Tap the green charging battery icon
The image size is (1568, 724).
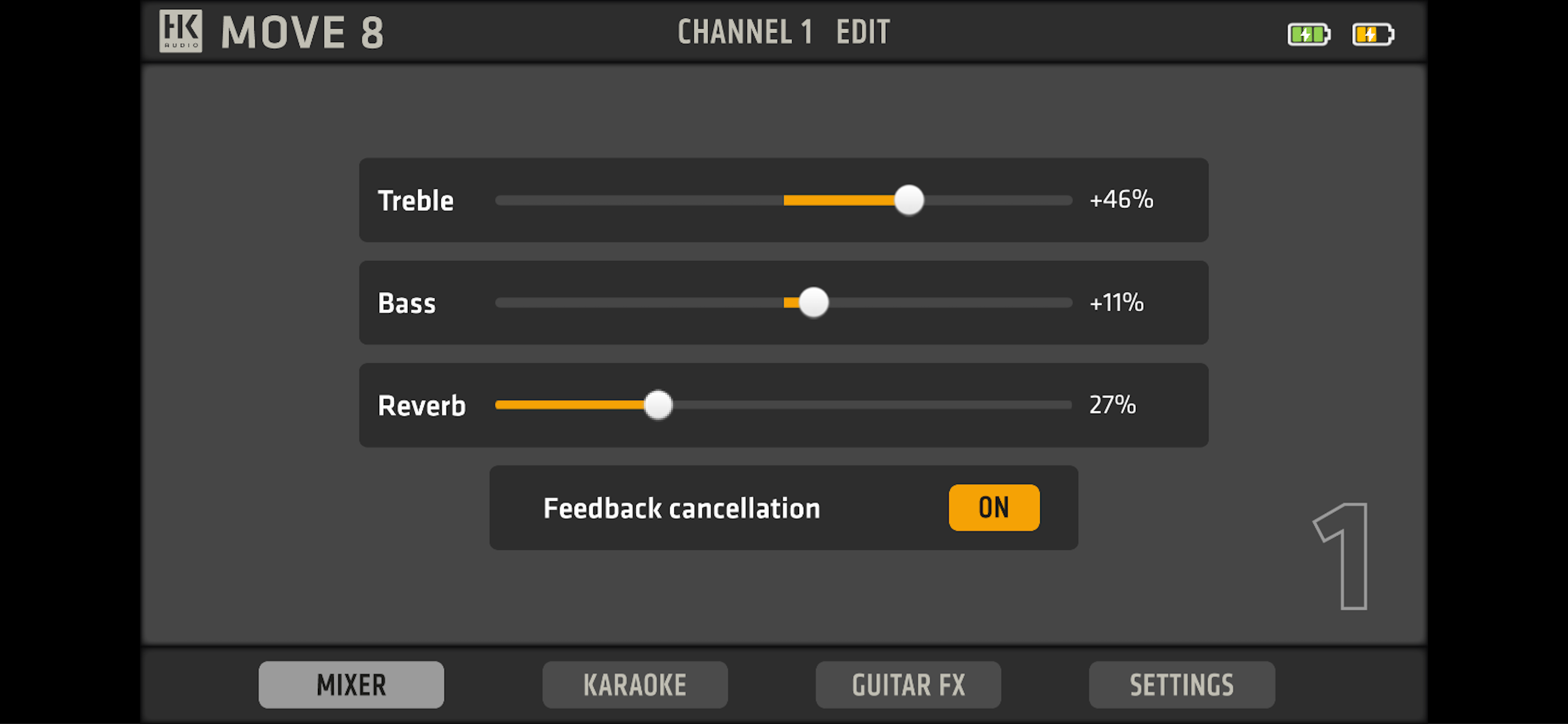(x=1308, y=34)
